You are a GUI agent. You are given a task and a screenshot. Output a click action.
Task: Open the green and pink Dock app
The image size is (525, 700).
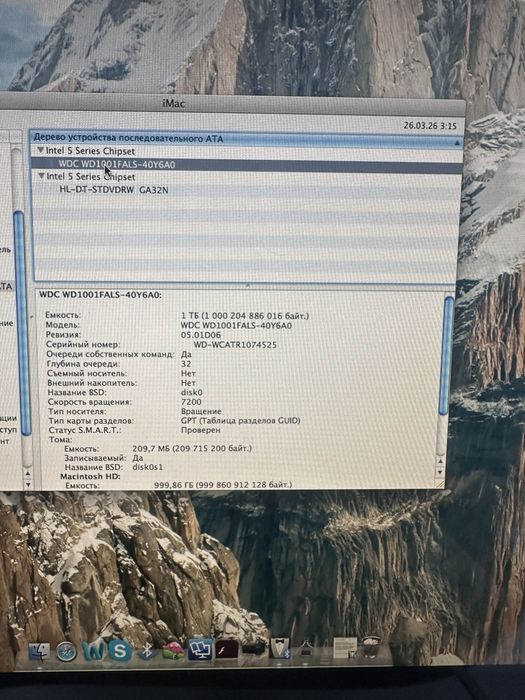point(173,650)
